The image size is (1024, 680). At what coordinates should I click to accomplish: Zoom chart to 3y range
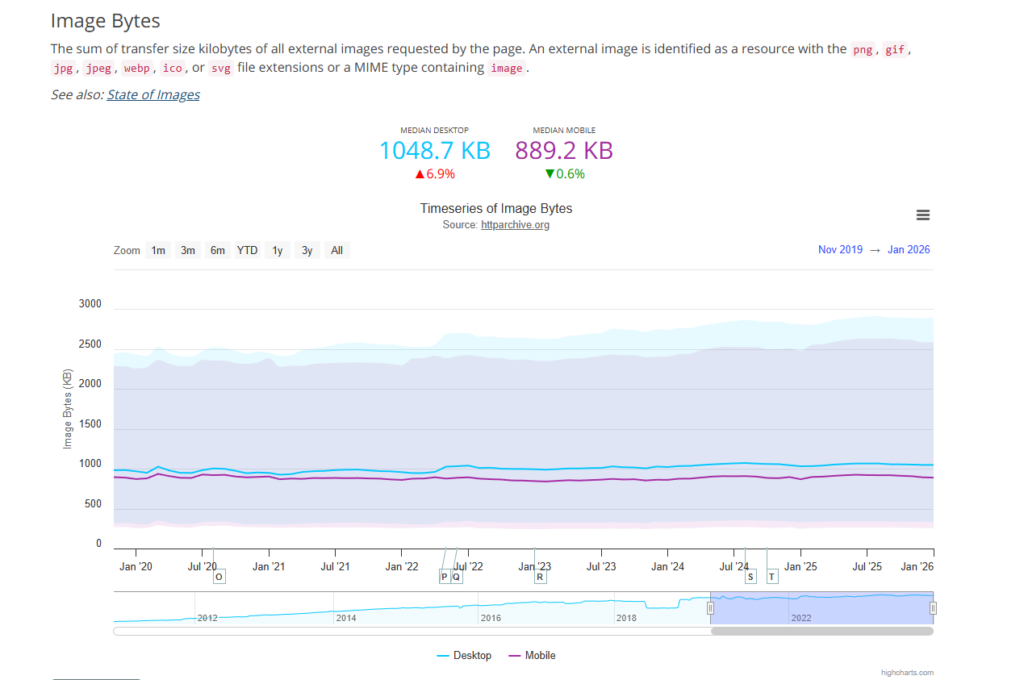tap(307, 250)
